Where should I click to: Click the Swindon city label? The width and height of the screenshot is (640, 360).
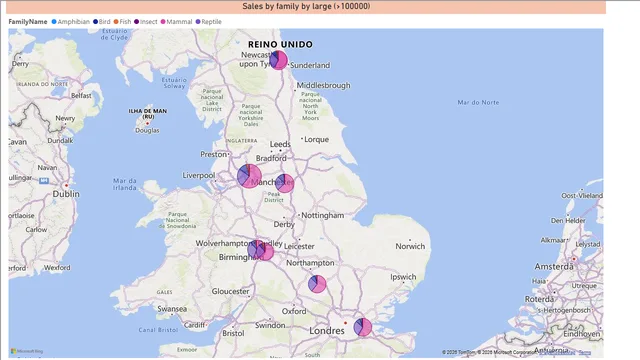[270, 325]
